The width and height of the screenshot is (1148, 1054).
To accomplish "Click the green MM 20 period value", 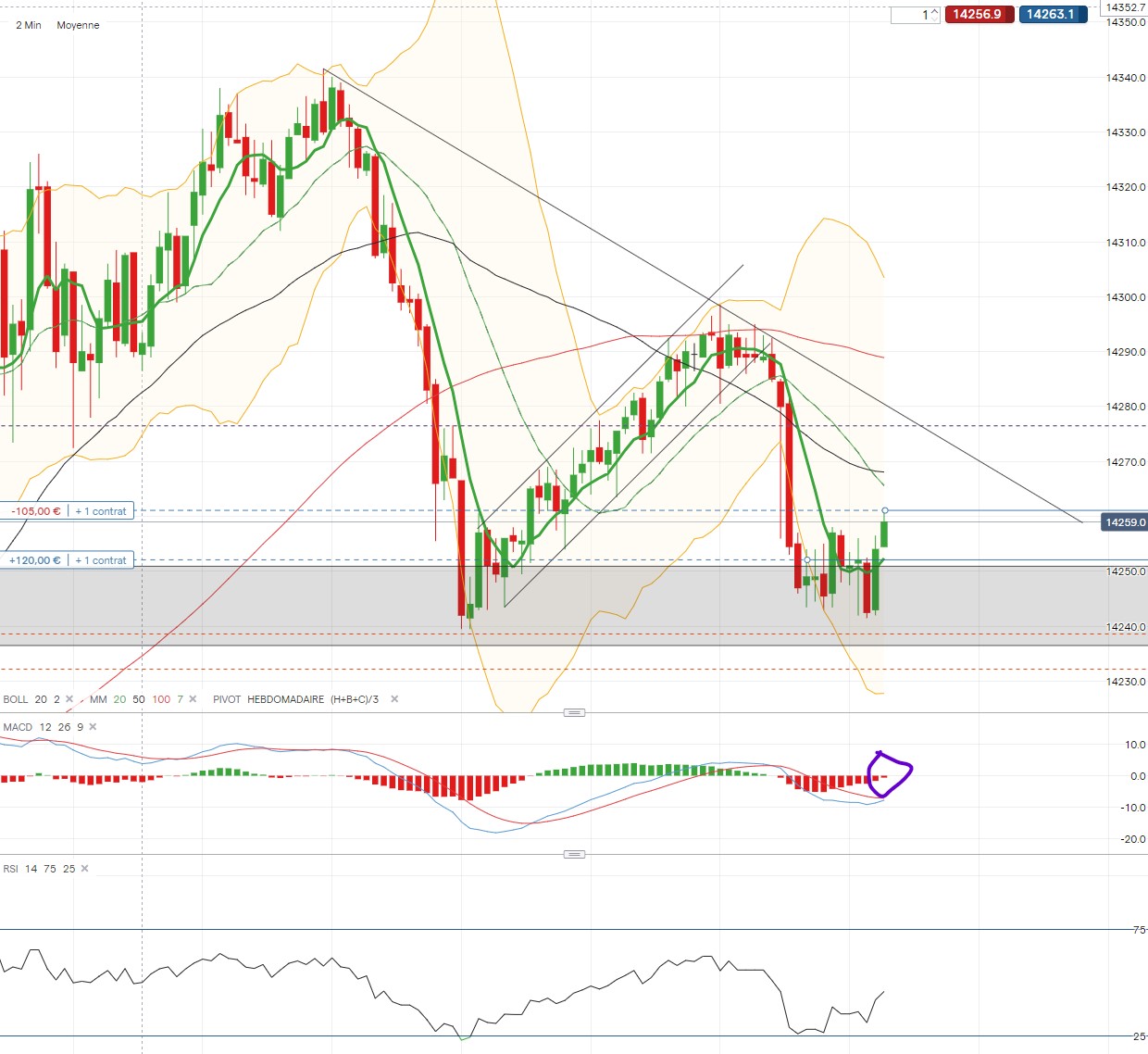I will 119,699.
